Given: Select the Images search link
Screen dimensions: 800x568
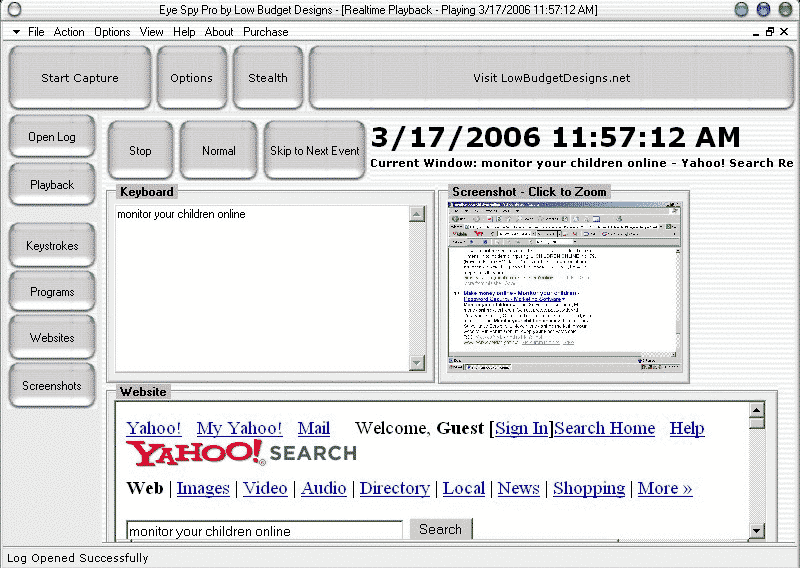Looking at the screenshot, I should 203,488.
